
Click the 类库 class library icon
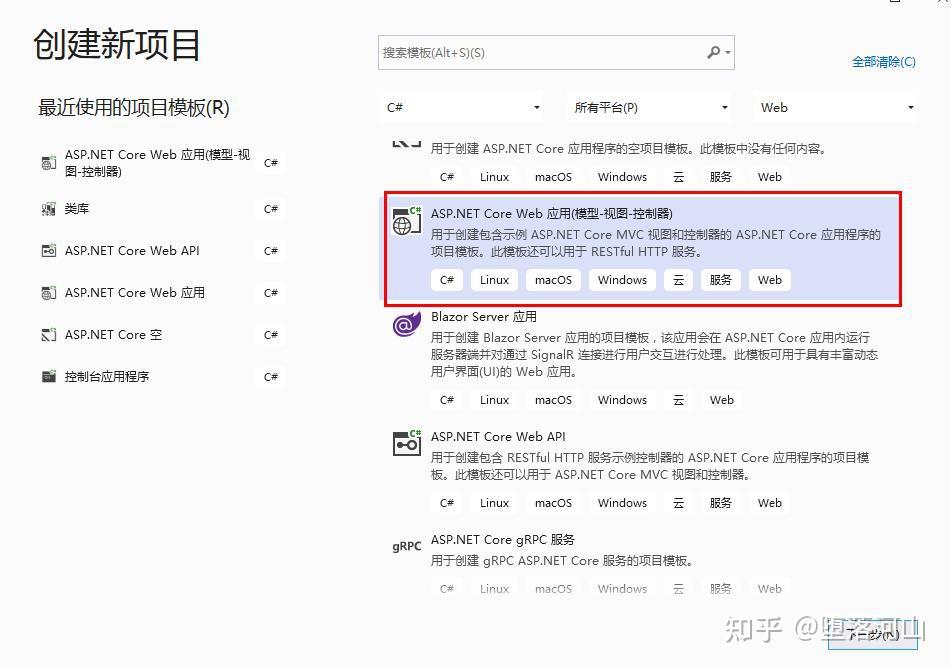click(49, 209)
